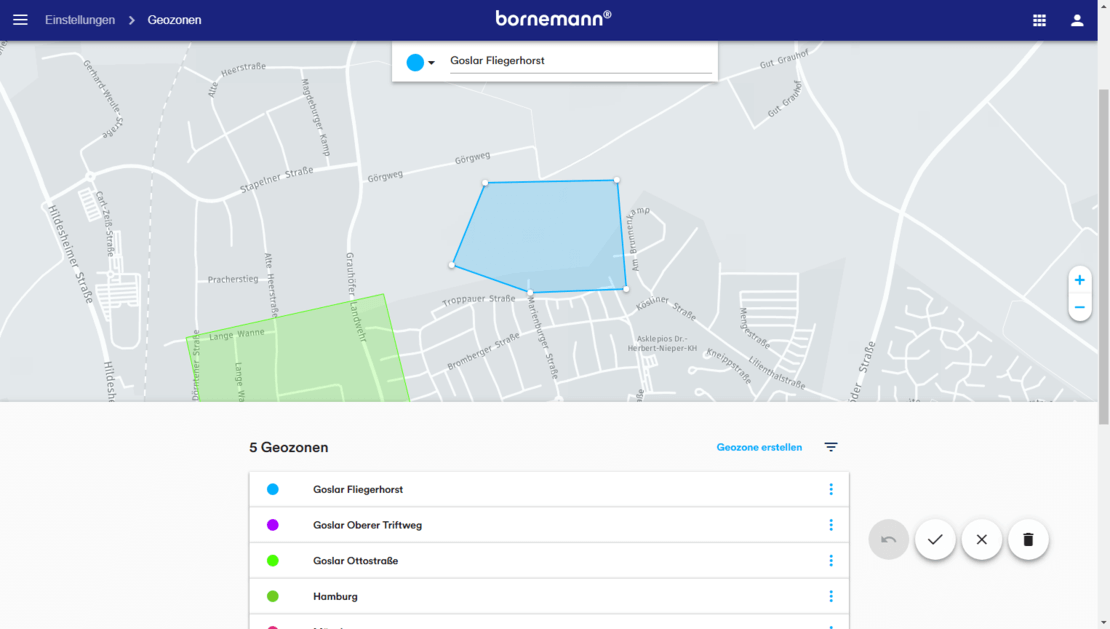
Task: Zoom out on the map
Action: (1080, 307)
